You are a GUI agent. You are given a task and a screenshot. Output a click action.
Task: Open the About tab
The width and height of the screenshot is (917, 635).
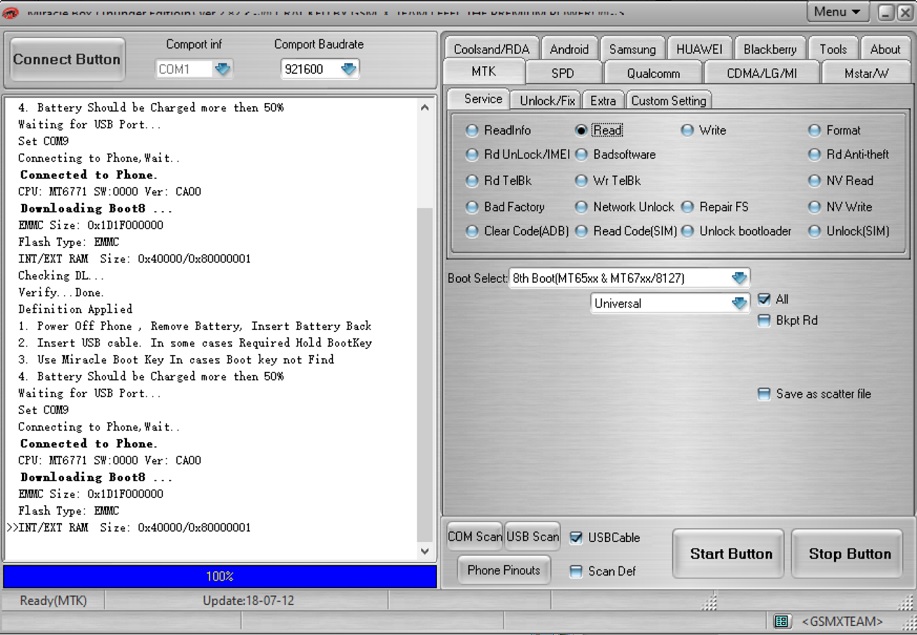[885, 49]
